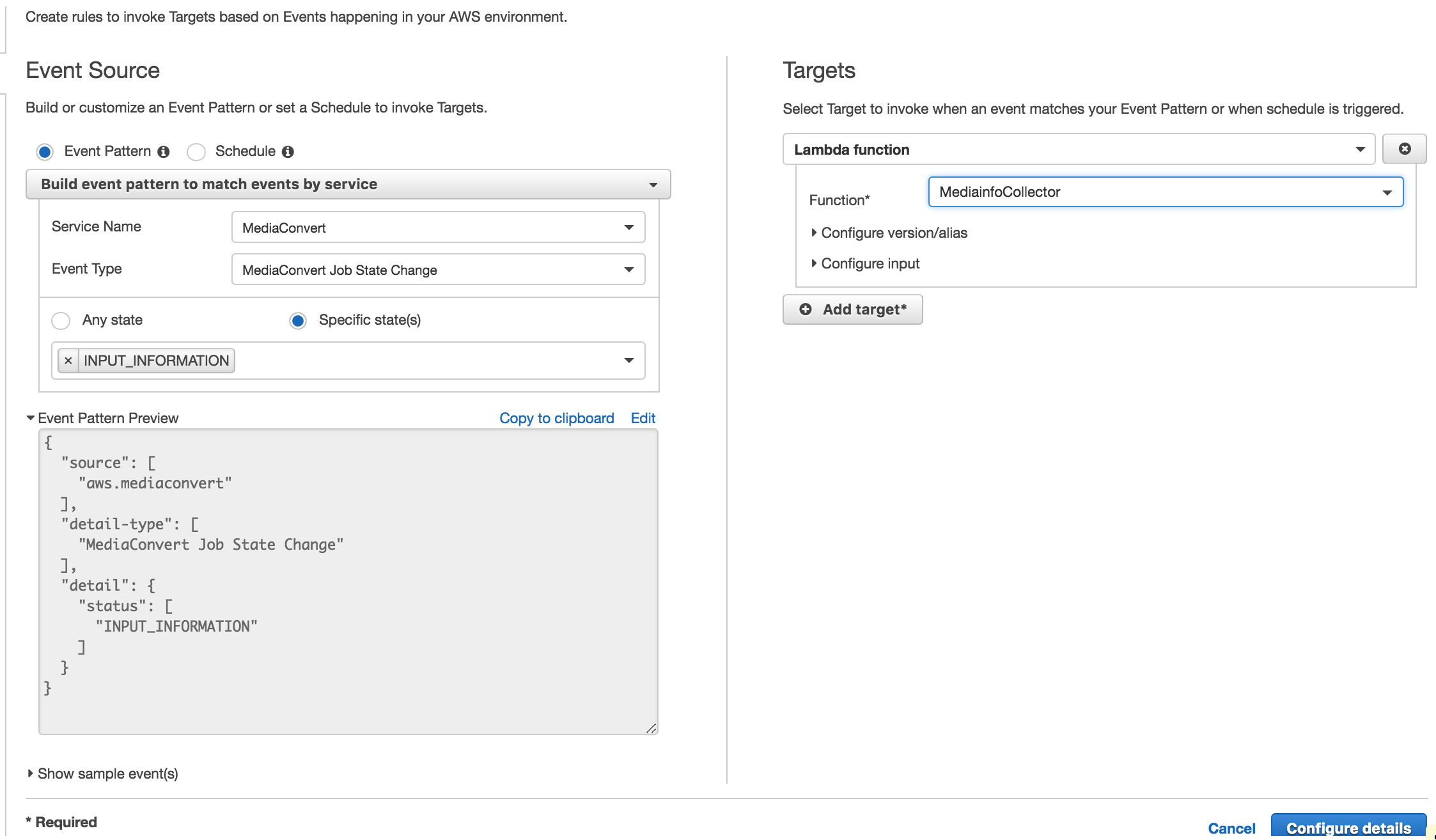The height and width of the screenshot is (840, 1436).
Task: Open the MediainfoCollector Function dropdown
Action: click(1166, 192)
